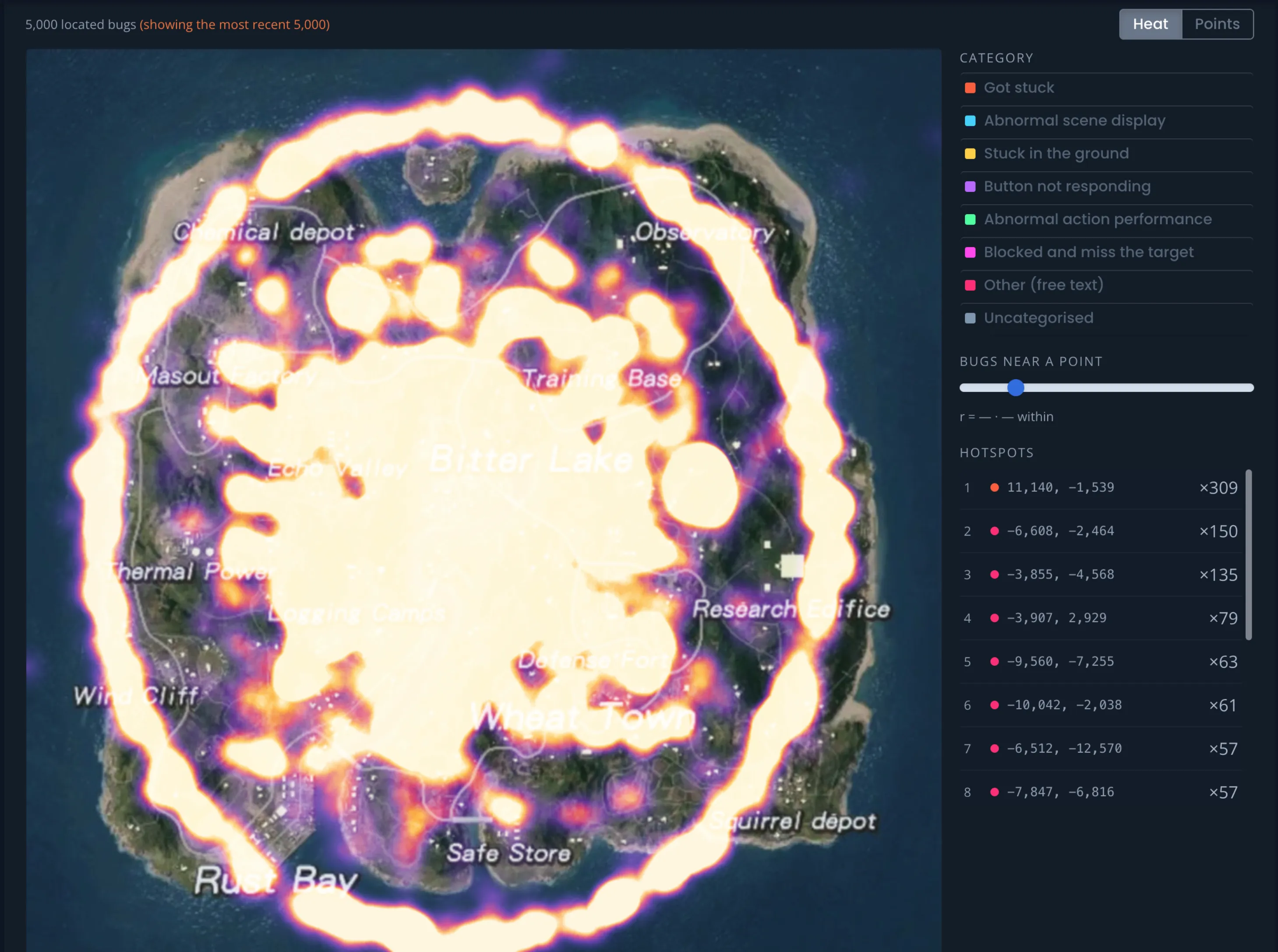Click the Bitter Lake label on map
Viewport: 1278px width, 952px height.
click(531, 460)
